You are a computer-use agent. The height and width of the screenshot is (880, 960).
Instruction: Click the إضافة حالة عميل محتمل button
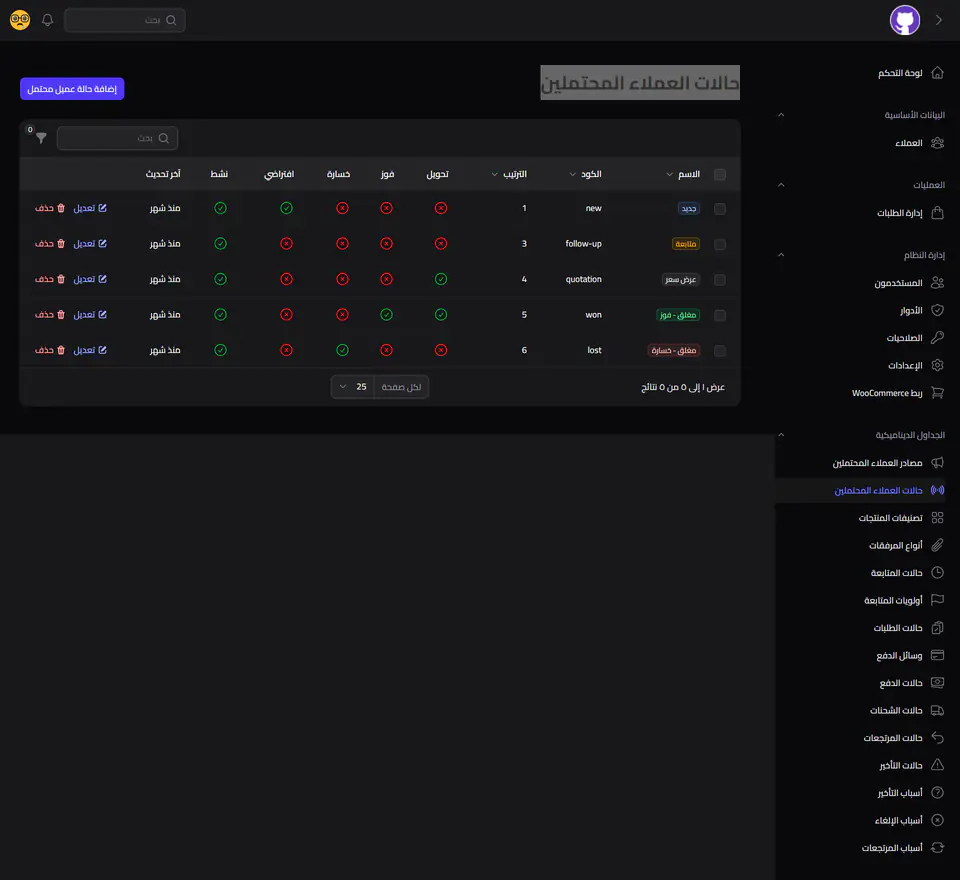point(72,89)
